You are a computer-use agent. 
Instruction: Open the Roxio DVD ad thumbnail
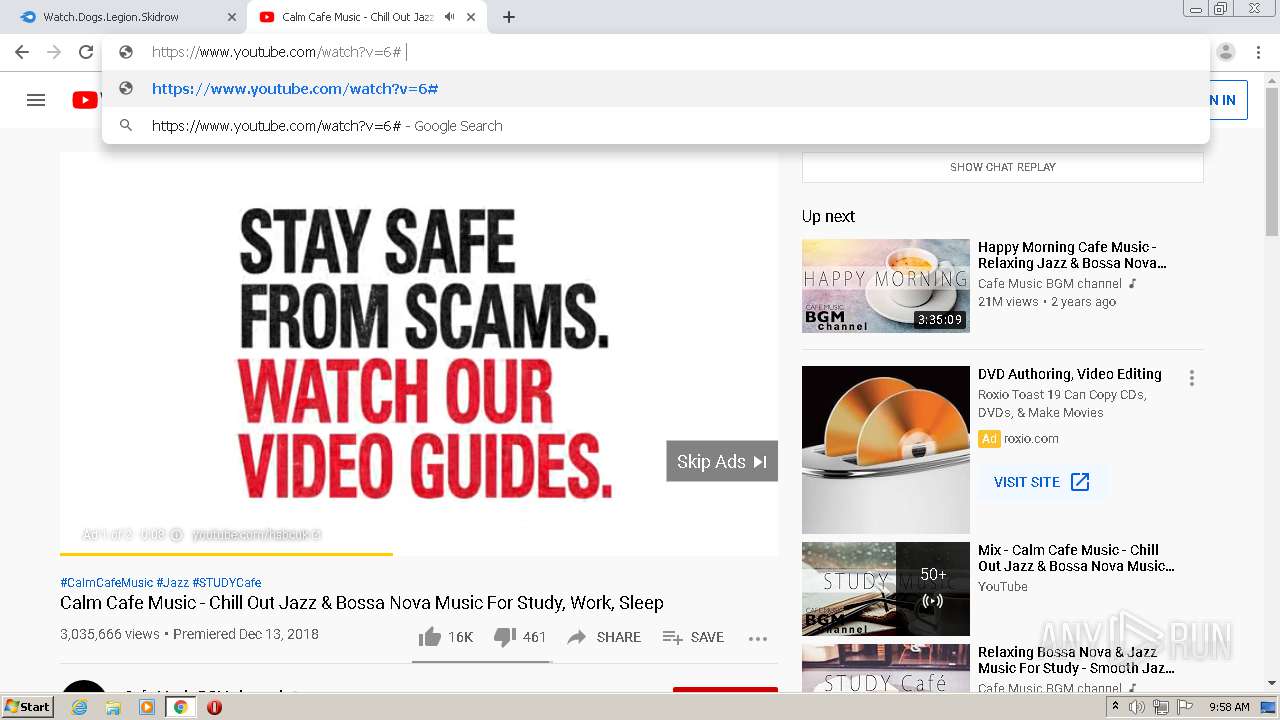click(886, 450)
